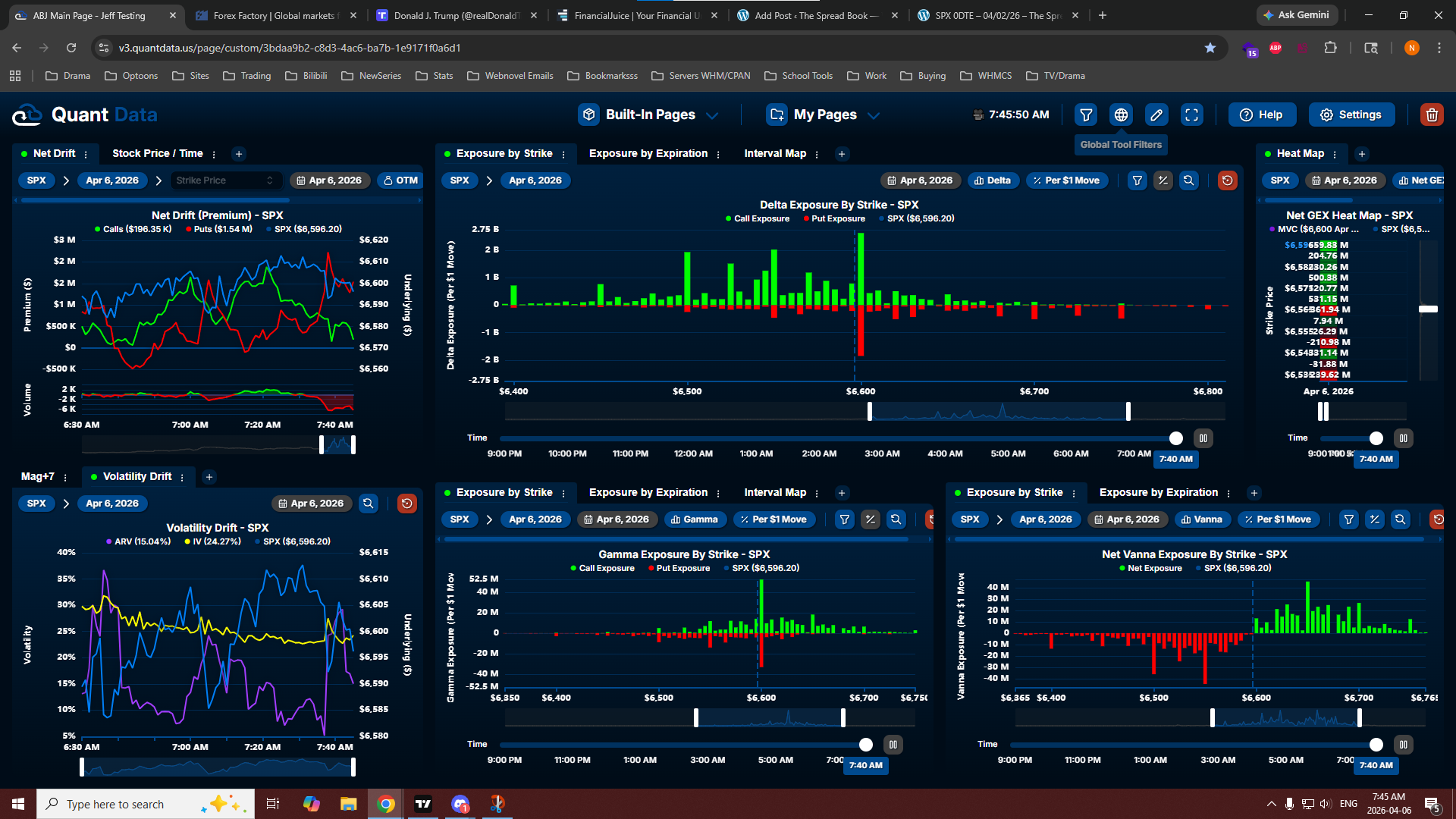Switch to the Stock Price / Time tab

(x=157, y=153)
